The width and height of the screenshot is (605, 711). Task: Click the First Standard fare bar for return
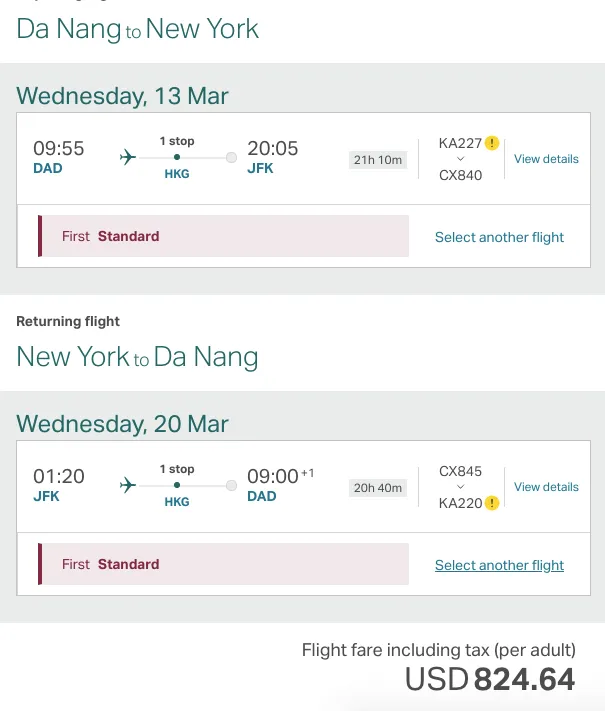224,564
